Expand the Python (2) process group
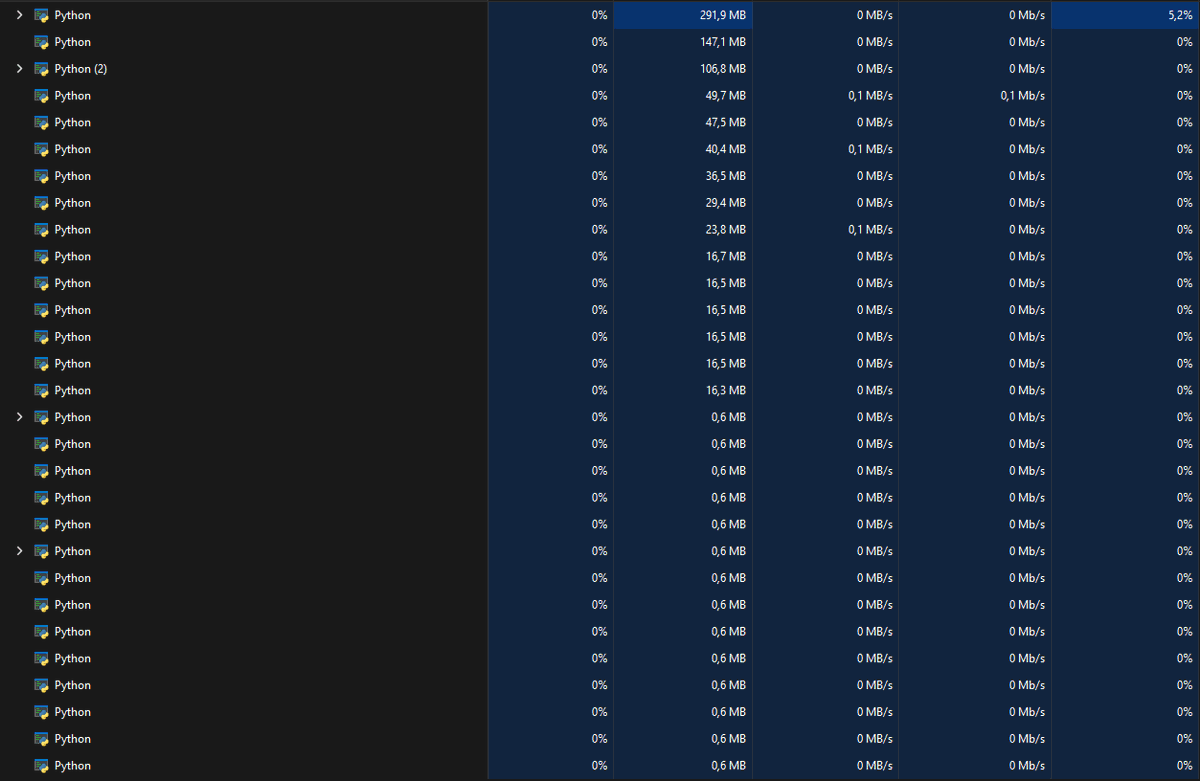Viewport: 1200px width, 781px height. click(x=19, y=69)
